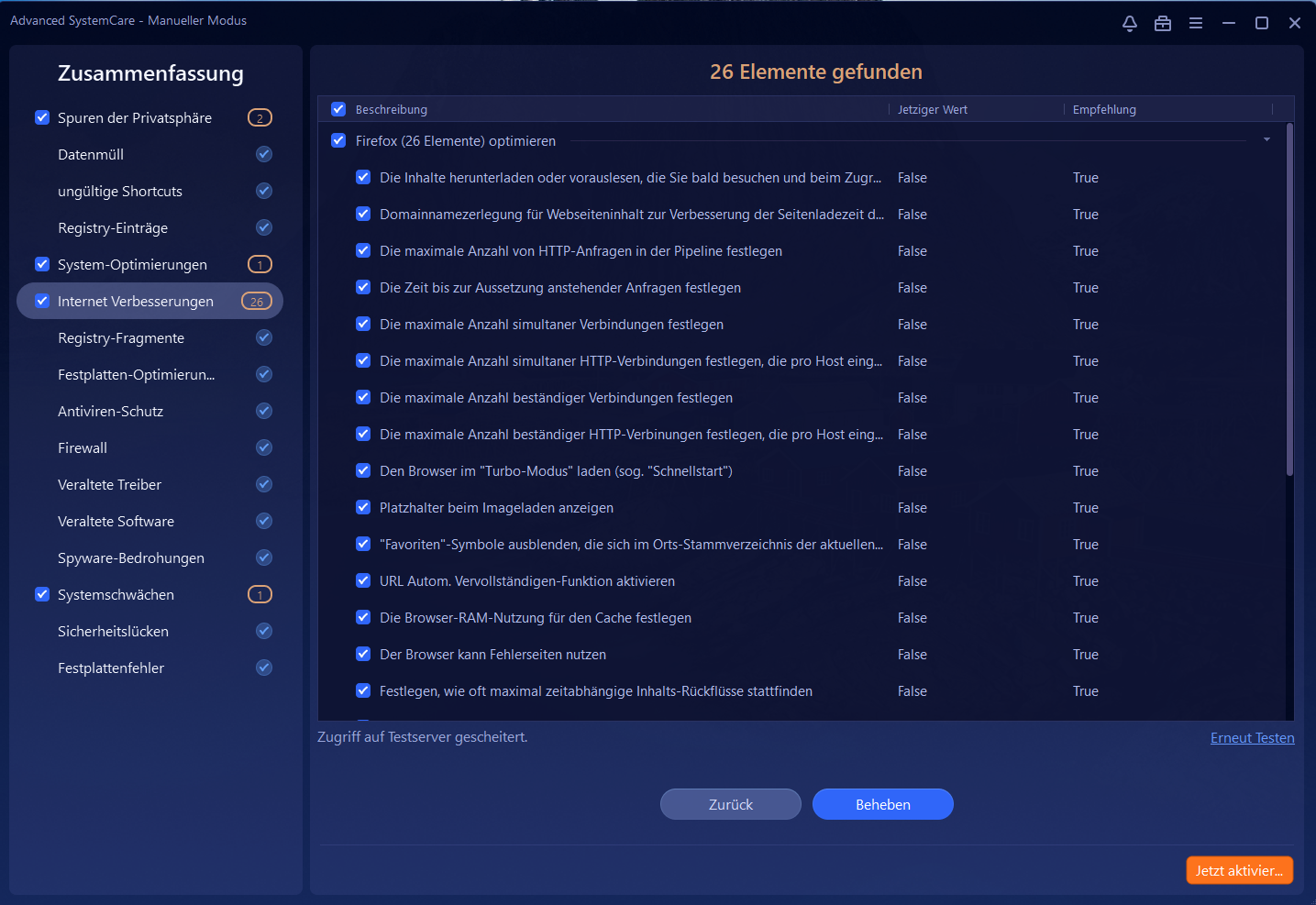The height and width of the screenshot is (905, 1316).
Task: Click the checkmark icon next to Sicherheitslücken
Action: pyautogui.click(x=264, y=631)
